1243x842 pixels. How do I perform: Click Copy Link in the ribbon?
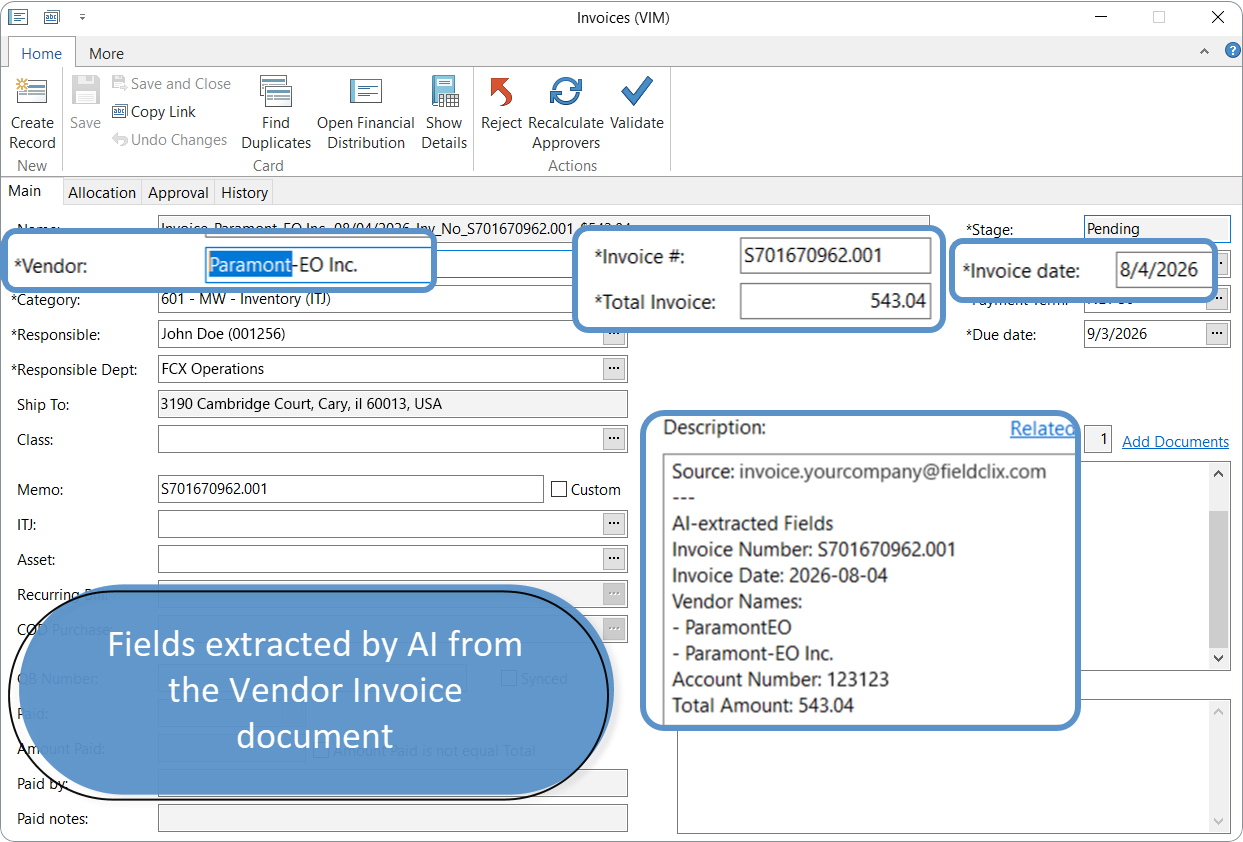pyautogui.click(x=154, y=112)
